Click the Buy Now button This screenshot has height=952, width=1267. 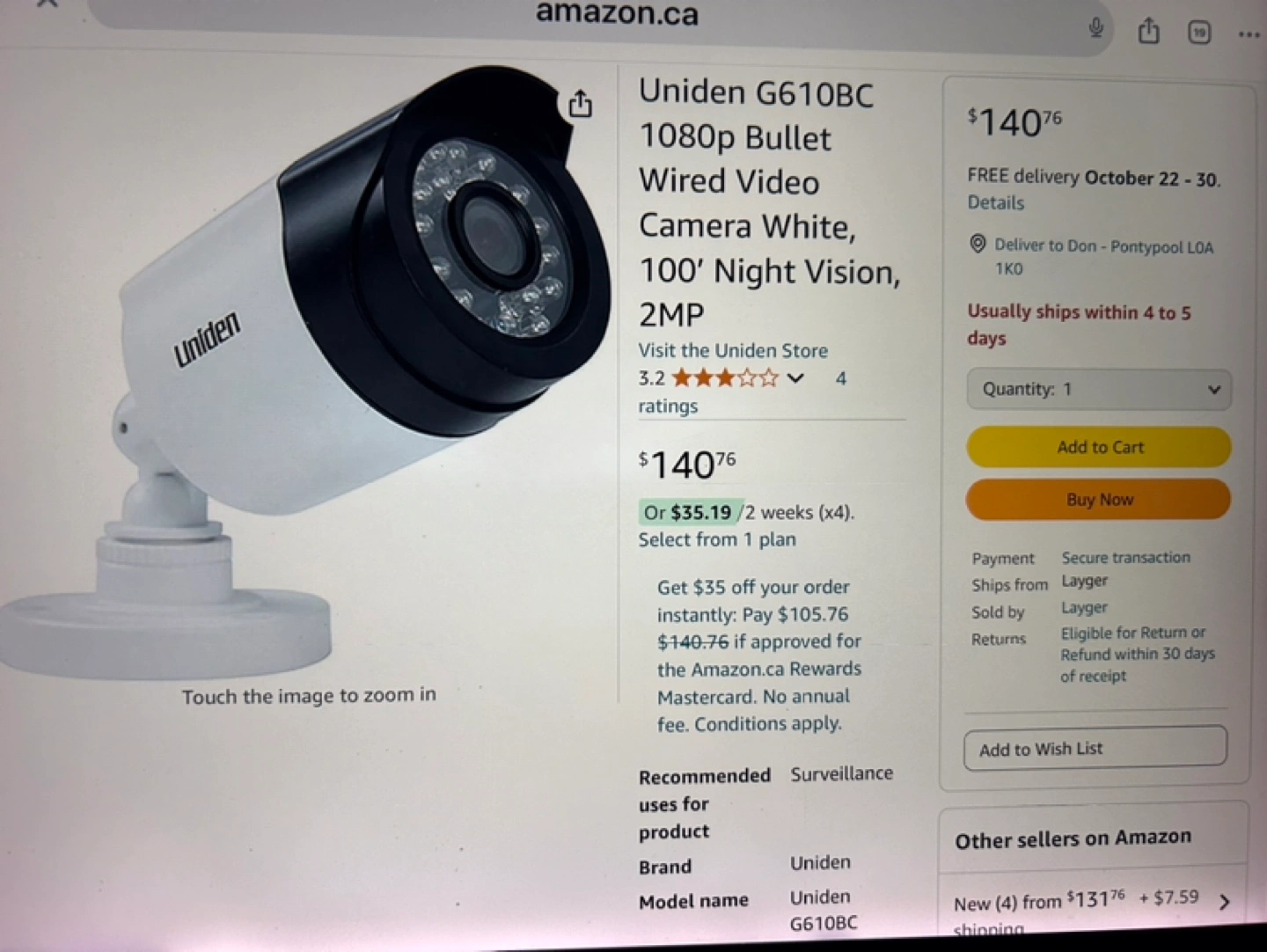pos(1099,500)
